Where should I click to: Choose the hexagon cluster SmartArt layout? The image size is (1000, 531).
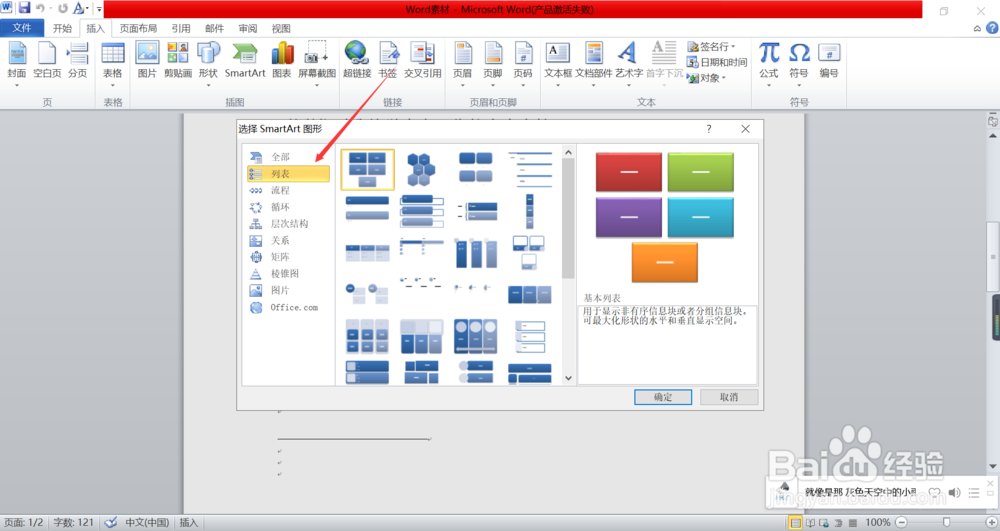pyautogui.click(x=422, y=170)
